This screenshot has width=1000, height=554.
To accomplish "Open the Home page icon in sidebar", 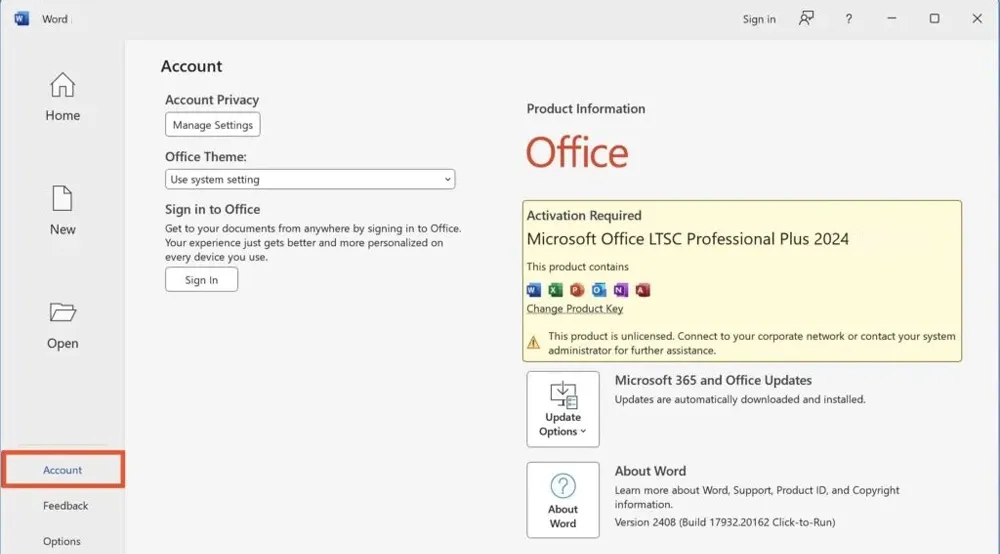I will [x=62, y=85].
